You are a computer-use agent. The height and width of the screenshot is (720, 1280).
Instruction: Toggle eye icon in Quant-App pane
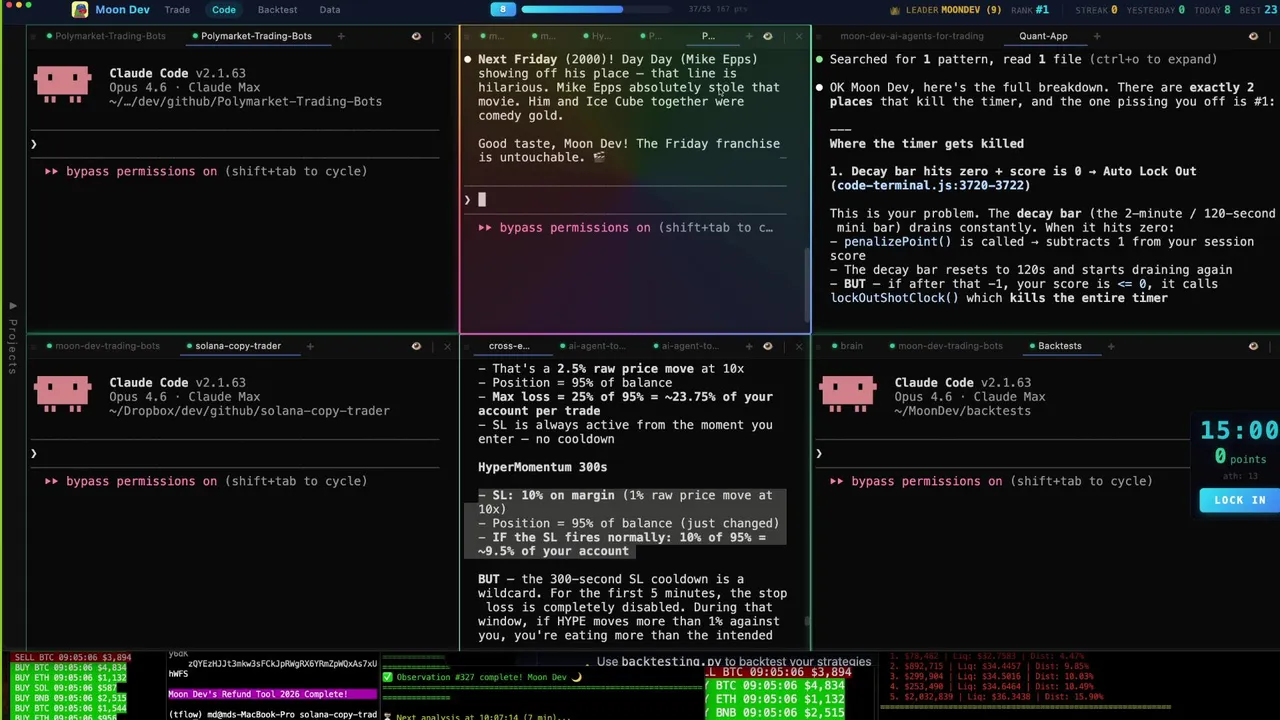[1253, 36]
